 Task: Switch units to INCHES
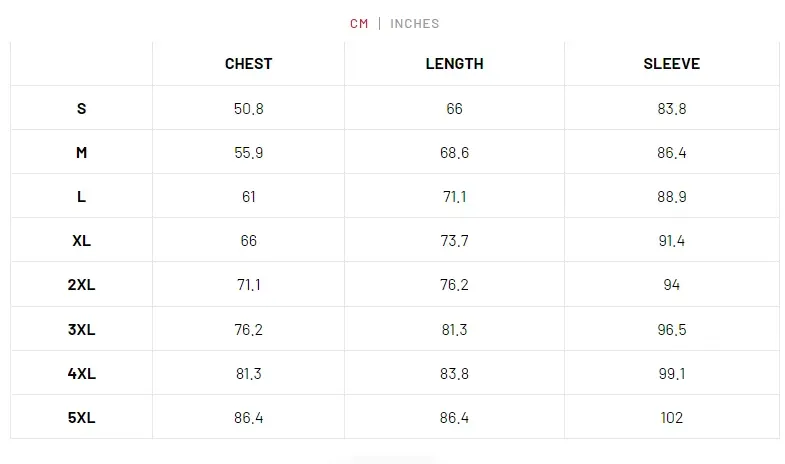click(414, 23)
